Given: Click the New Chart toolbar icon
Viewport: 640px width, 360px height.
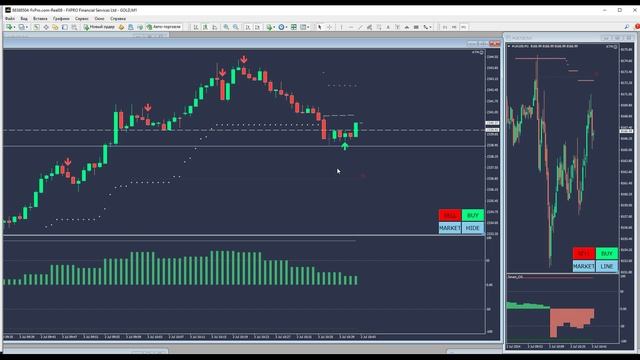Looking at the screenshot, I should (x=9, y=27).
